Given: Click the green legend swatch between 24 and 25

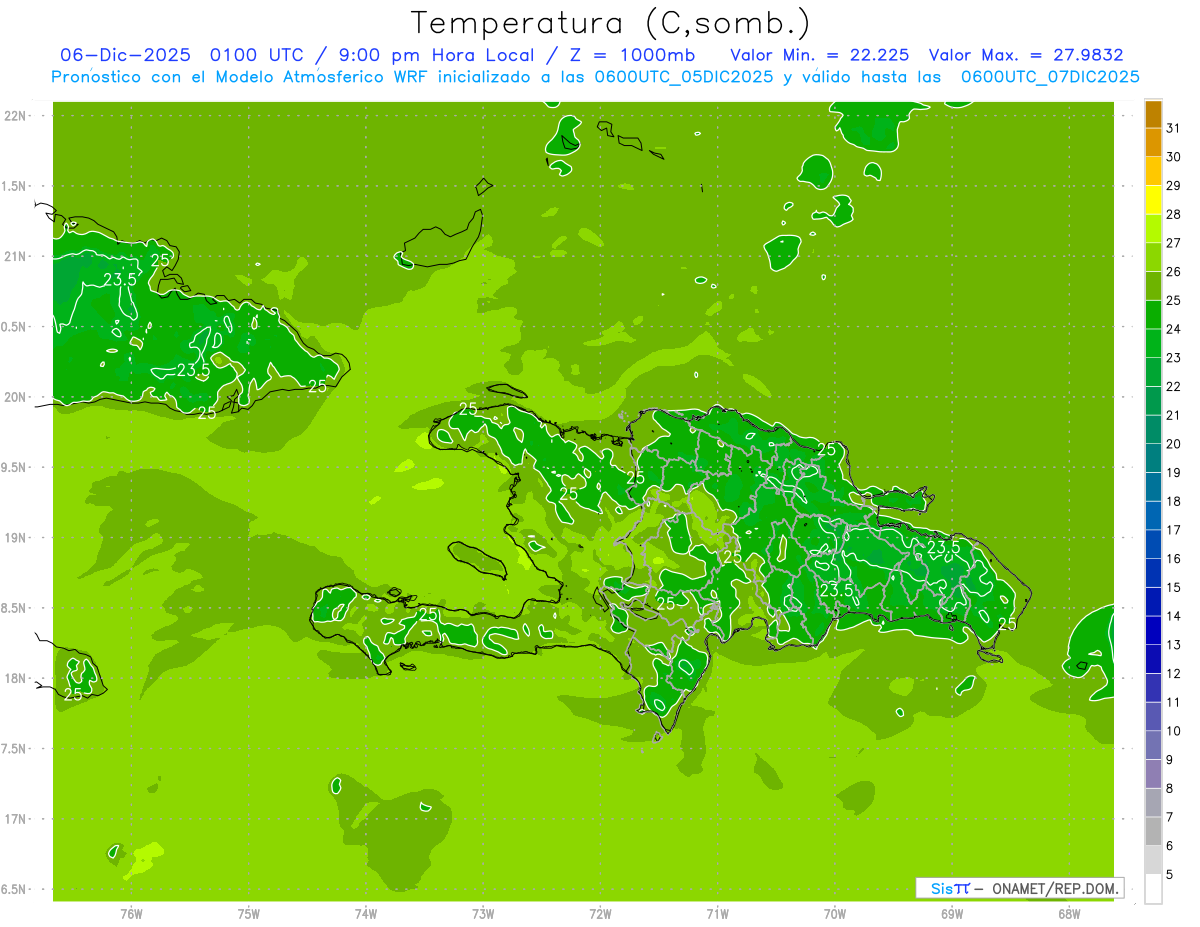Looking at the screenshot, I should click(x=1154, y=315).
